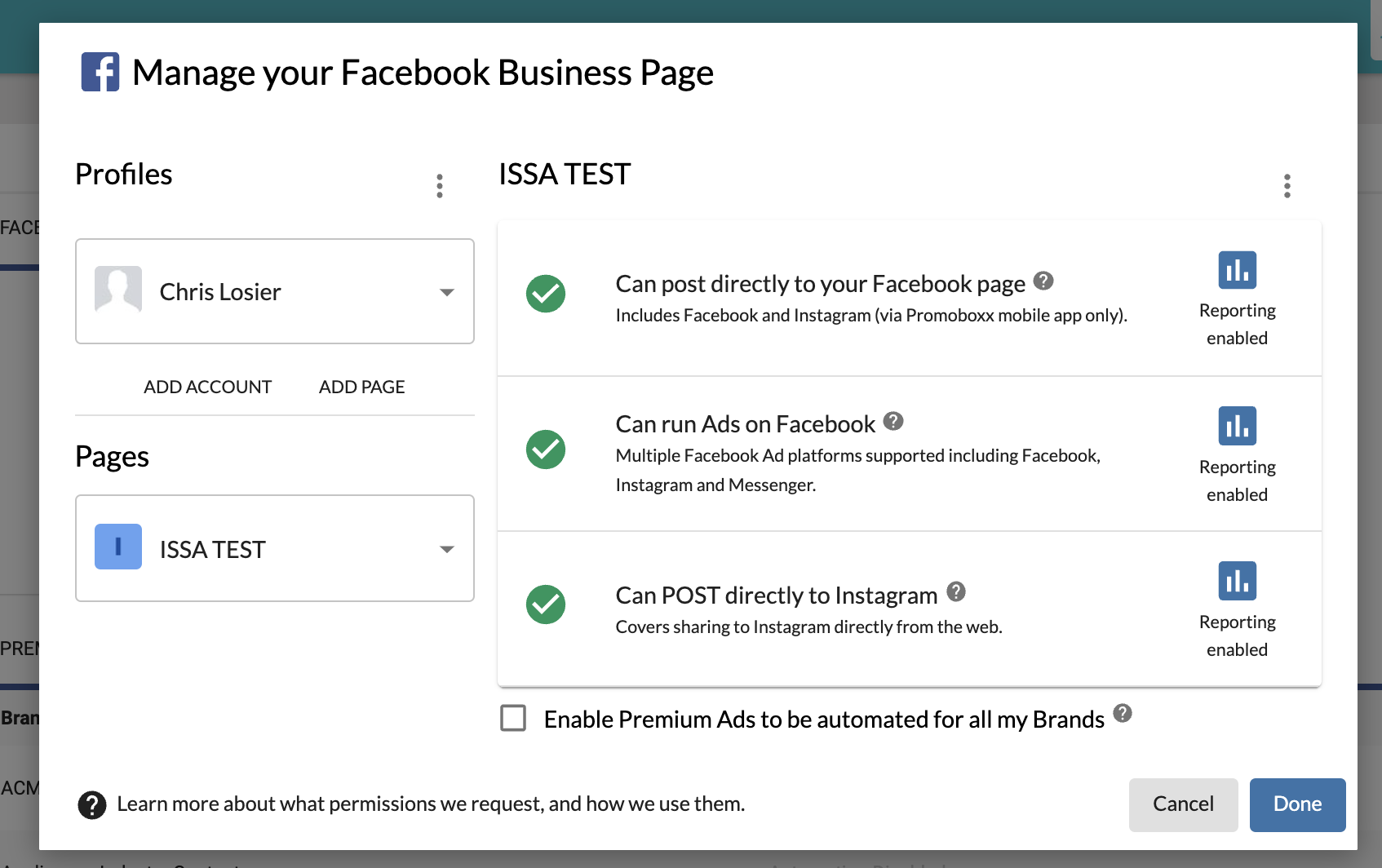Enable Premium Ads automation checkbox

[x=513, y=719]
